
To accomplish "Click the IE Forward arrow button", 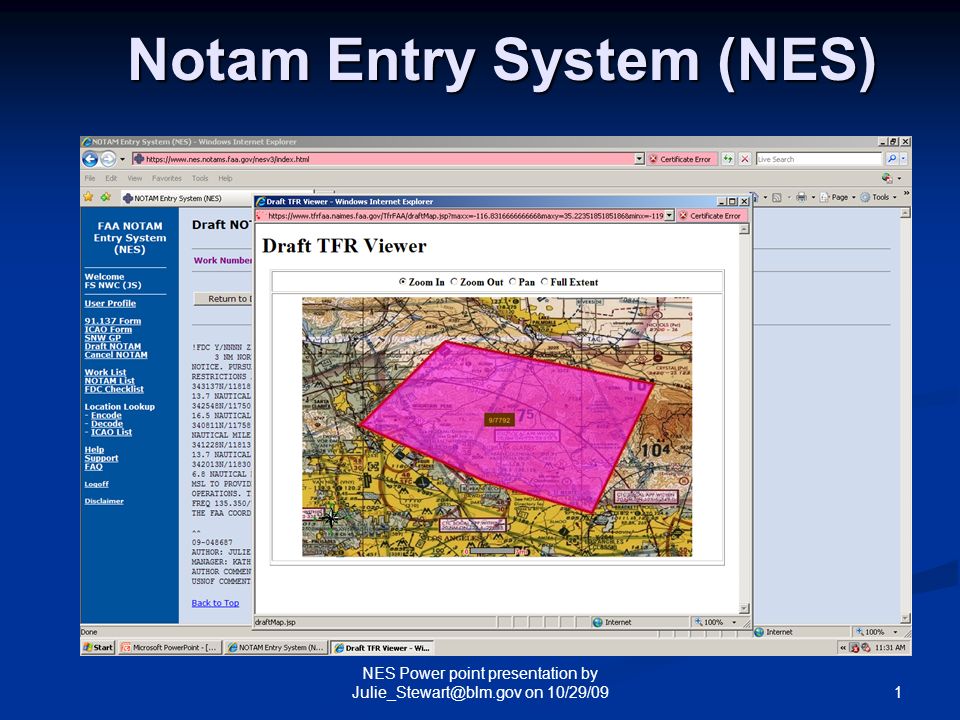I will 108,159.
